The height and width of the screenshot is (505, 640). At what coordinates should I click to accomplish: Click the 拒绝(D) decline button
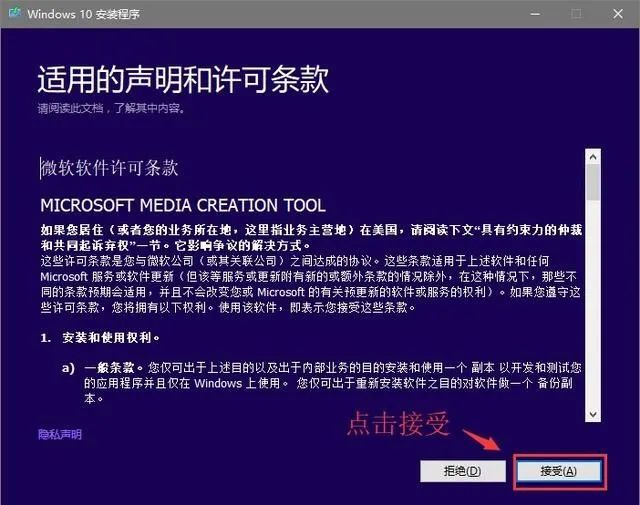pos(462,472)
